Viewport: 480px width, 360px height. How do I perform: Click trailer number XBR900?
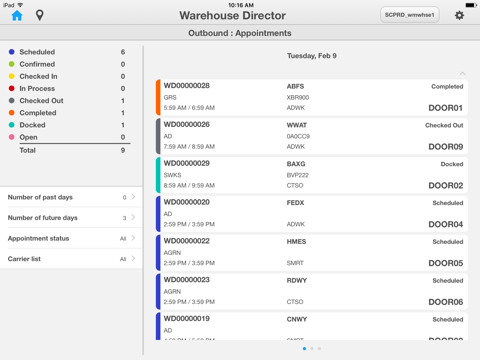298,98
